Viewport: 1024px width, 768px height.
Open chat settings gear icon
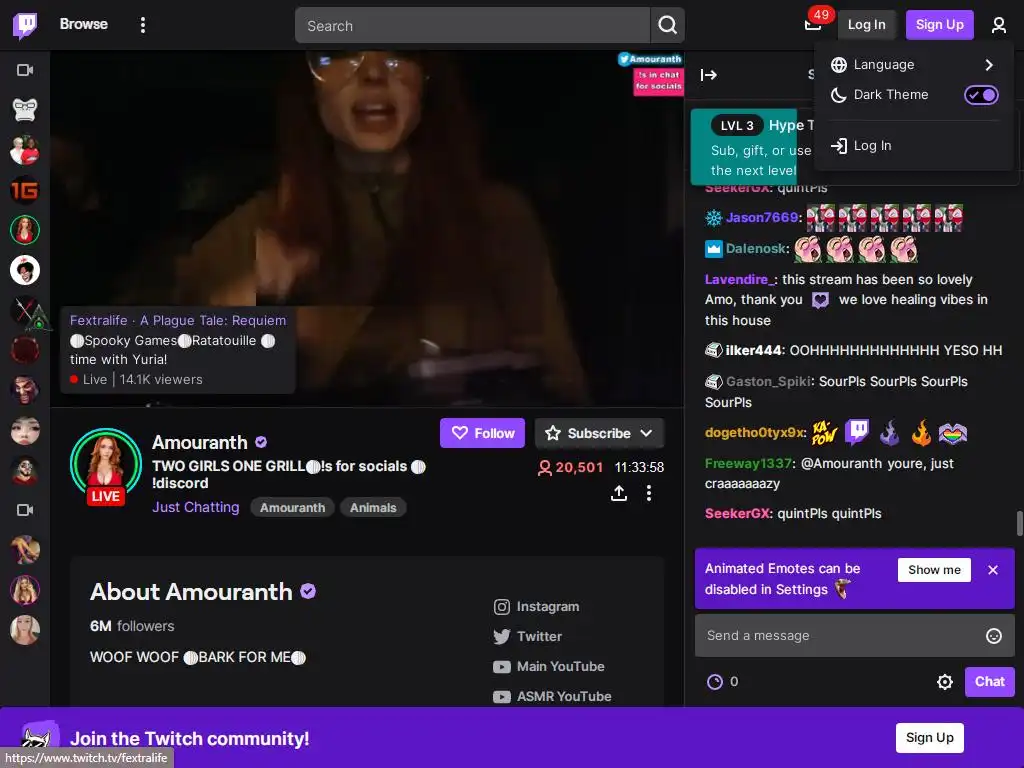944,682
